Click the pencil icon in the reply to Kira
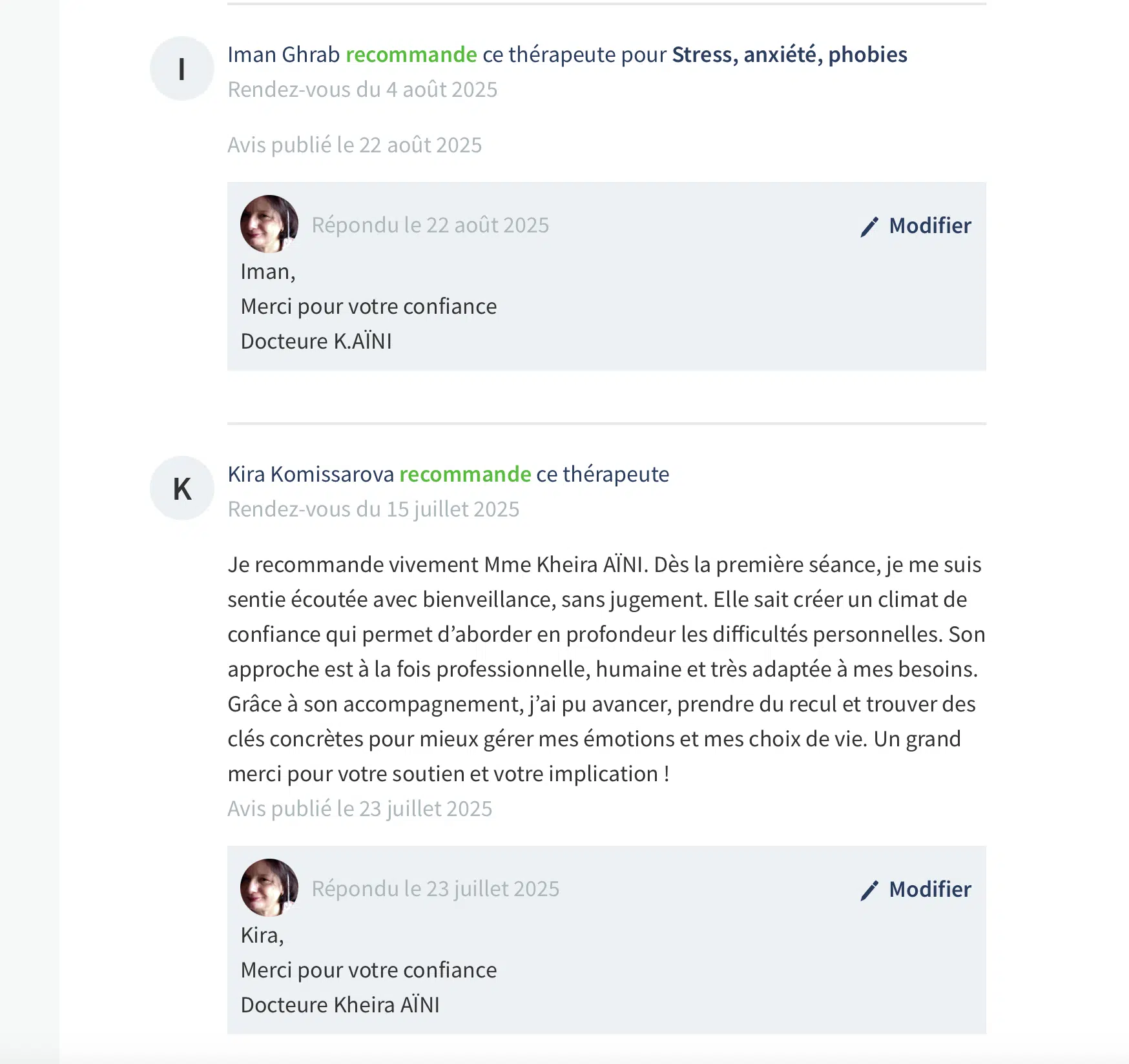The image size is (1129, 1064). click(x=869, y=890)
